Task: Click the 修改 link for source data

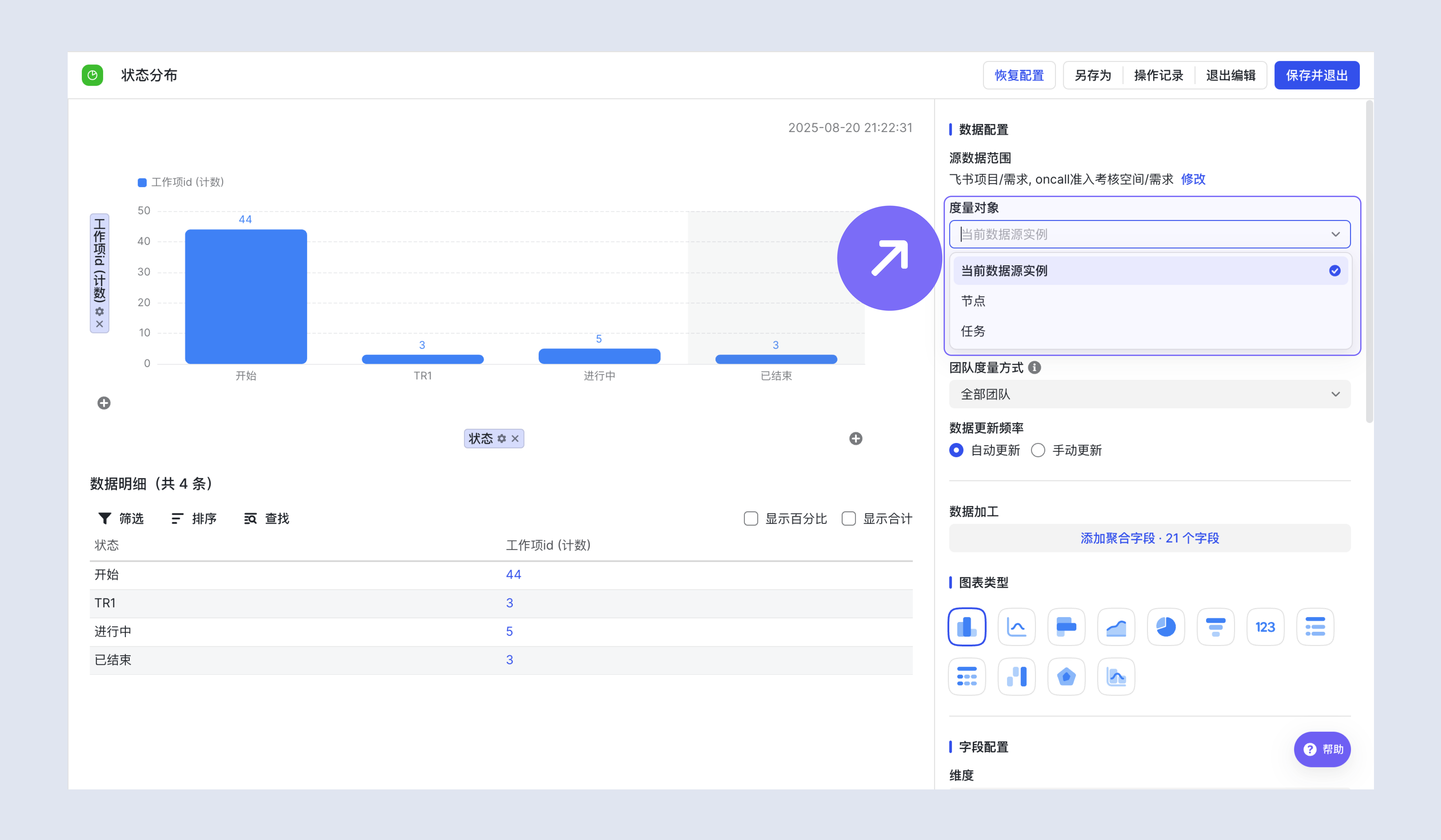Action: click(1193, 179)
